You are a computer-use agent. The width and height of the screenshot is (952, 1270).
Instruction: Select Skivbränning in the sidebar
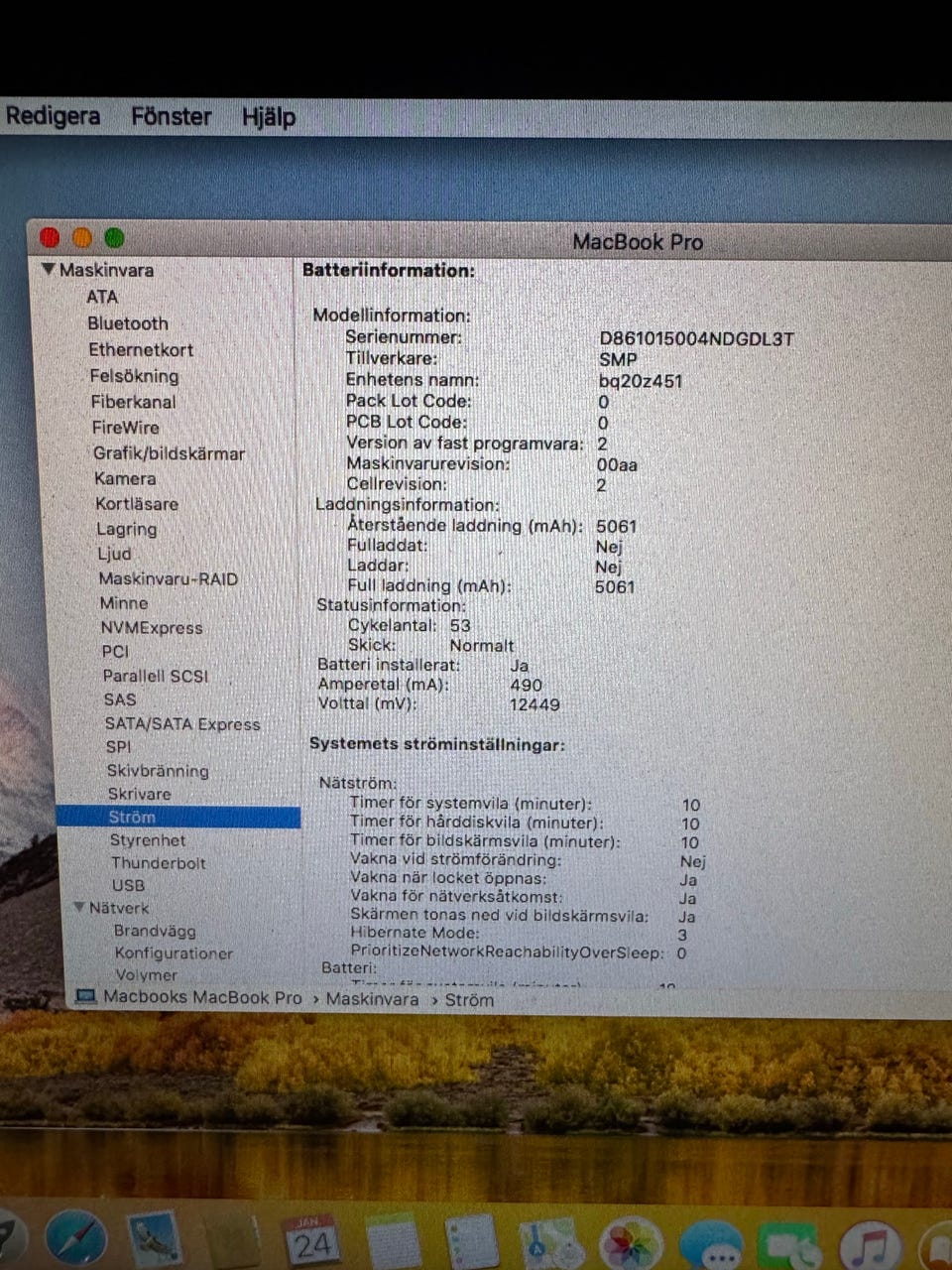(158, 771)
